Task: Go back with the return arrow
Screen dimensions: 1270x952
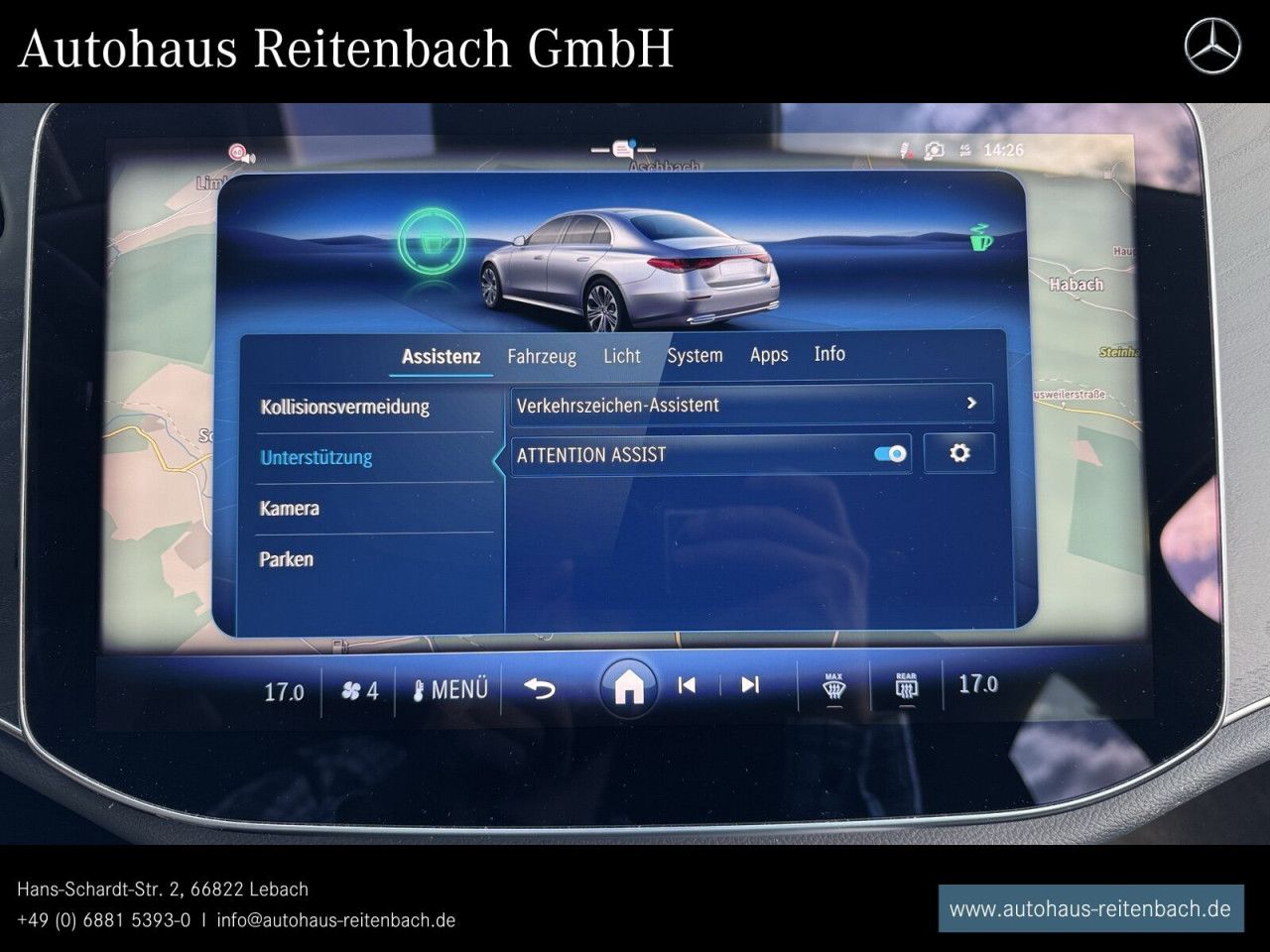Action: pos(539,687)
